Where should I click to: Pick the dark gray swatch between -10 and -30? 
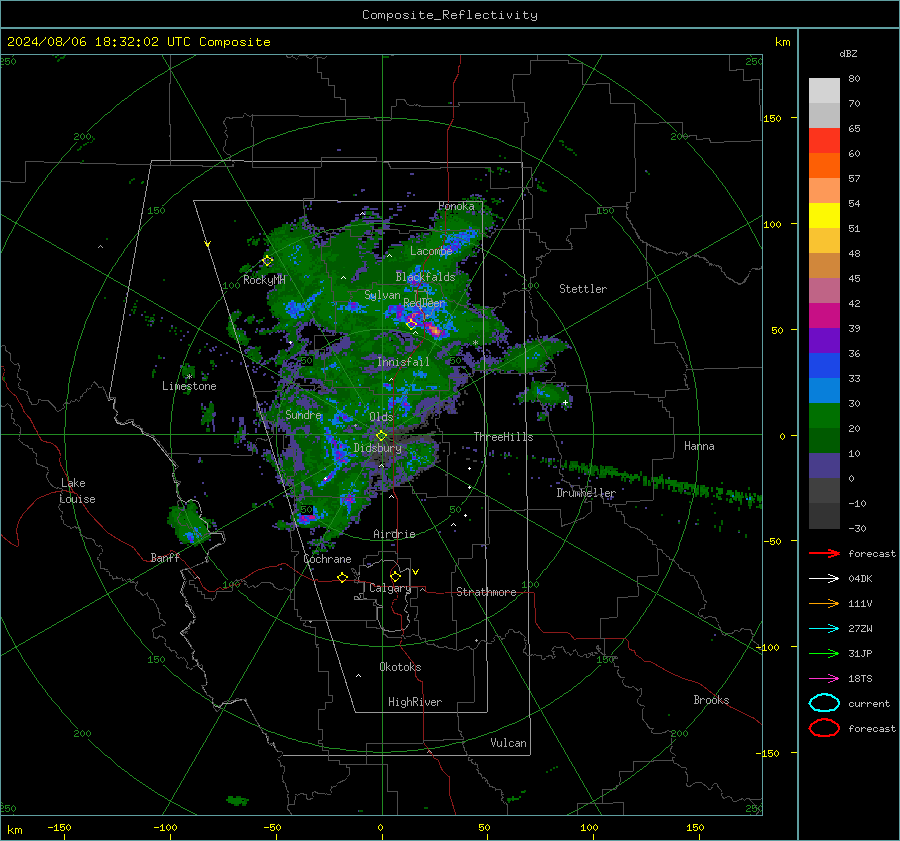tap(824, 516)
